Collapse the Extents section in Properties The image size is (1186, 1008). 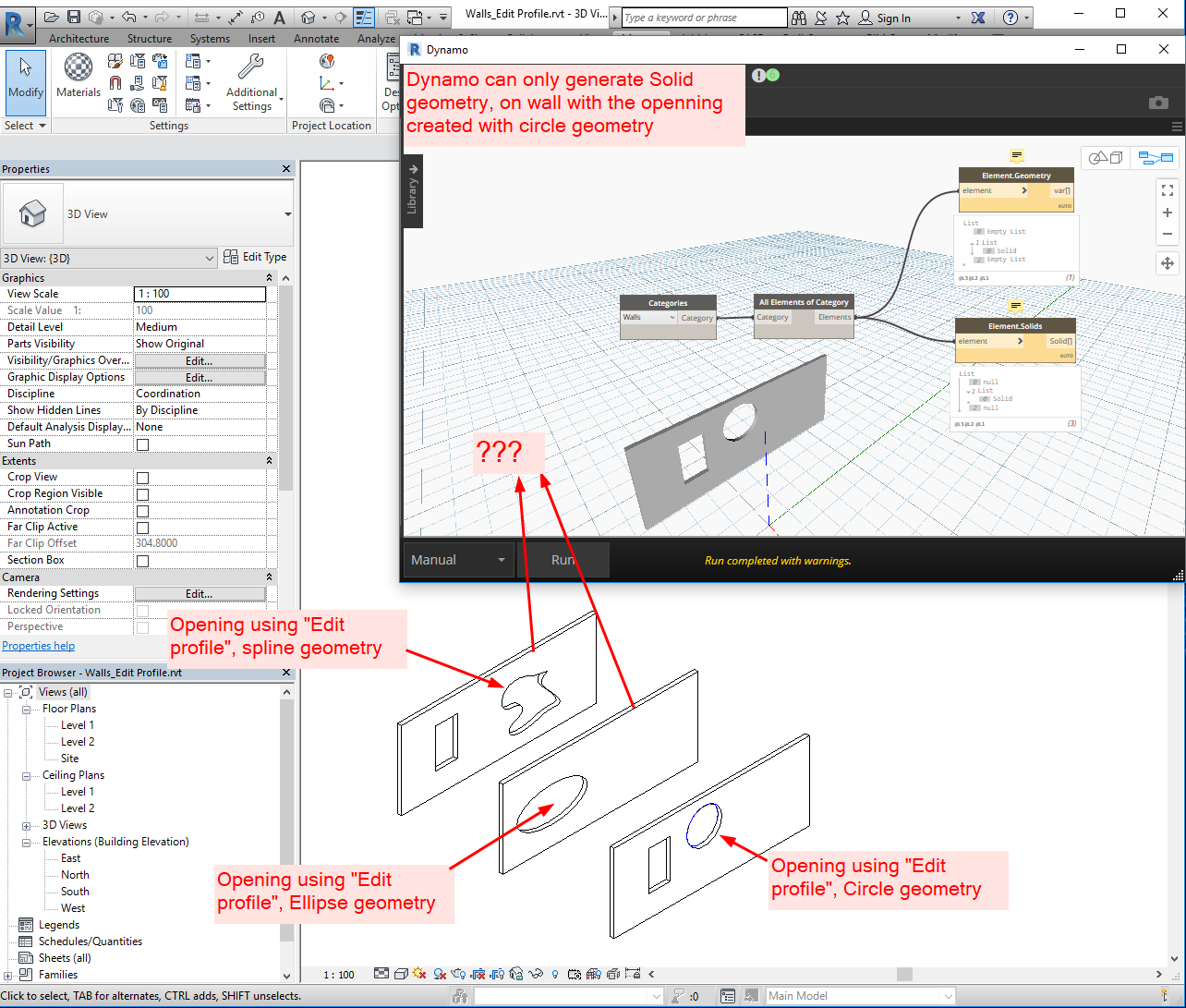(x=270, y=461)
